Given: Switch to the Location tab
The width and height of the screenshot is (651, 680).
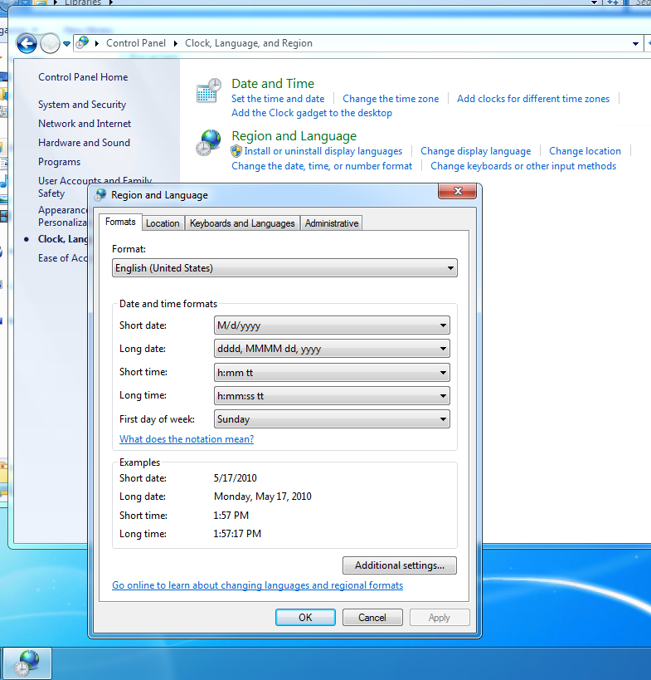Looking at the screenshot, I should pyautogui.click(x=163, y=223).
